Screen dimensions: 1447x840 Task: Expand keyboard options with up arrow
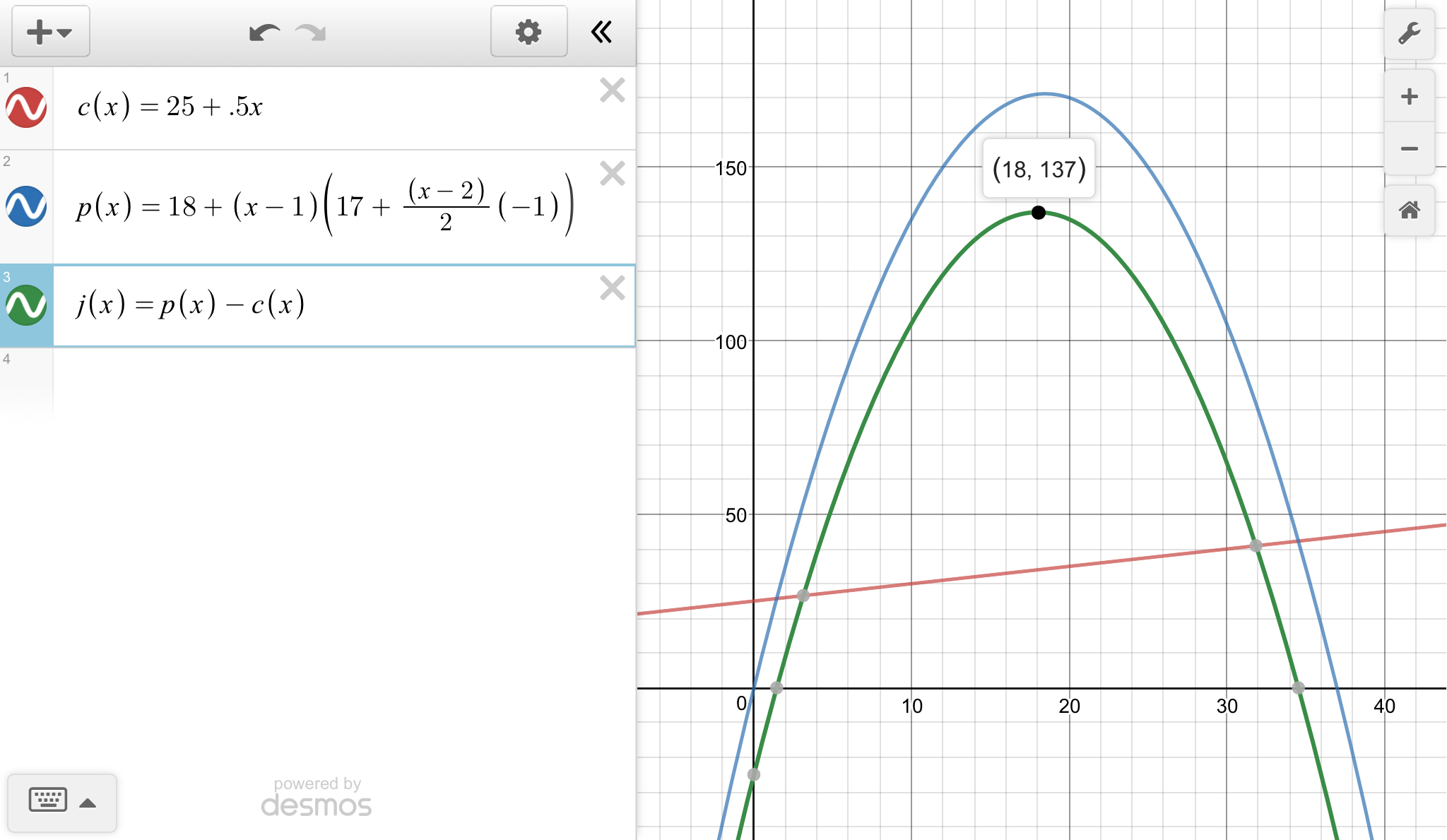(88, 803)
